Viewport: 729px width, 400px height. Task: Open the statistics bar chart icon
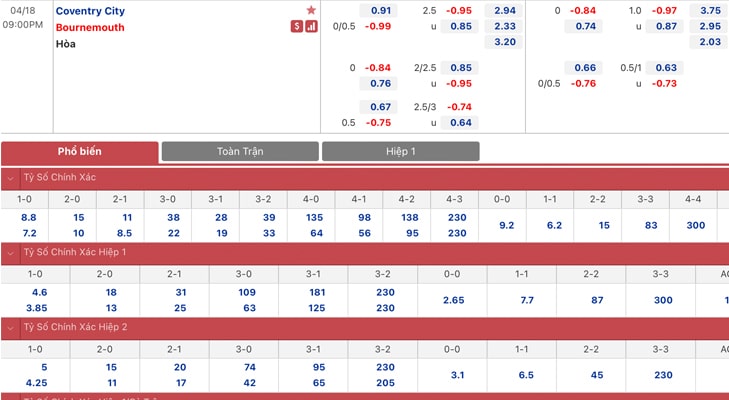click(x=311, y=27)
